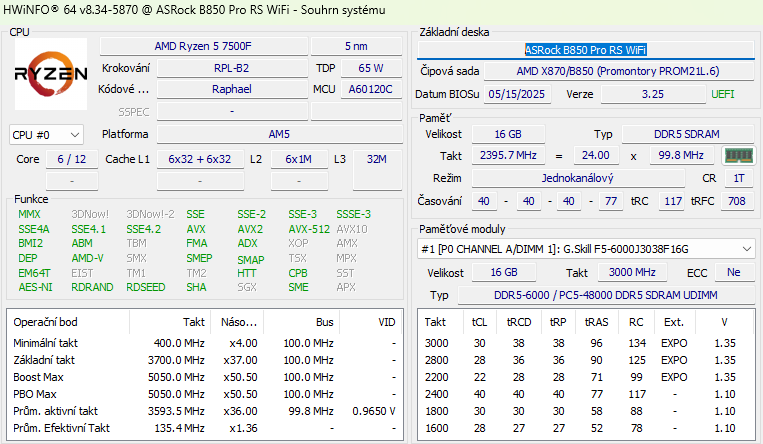Click the BIOS version 3.25 value

[653, 94]
